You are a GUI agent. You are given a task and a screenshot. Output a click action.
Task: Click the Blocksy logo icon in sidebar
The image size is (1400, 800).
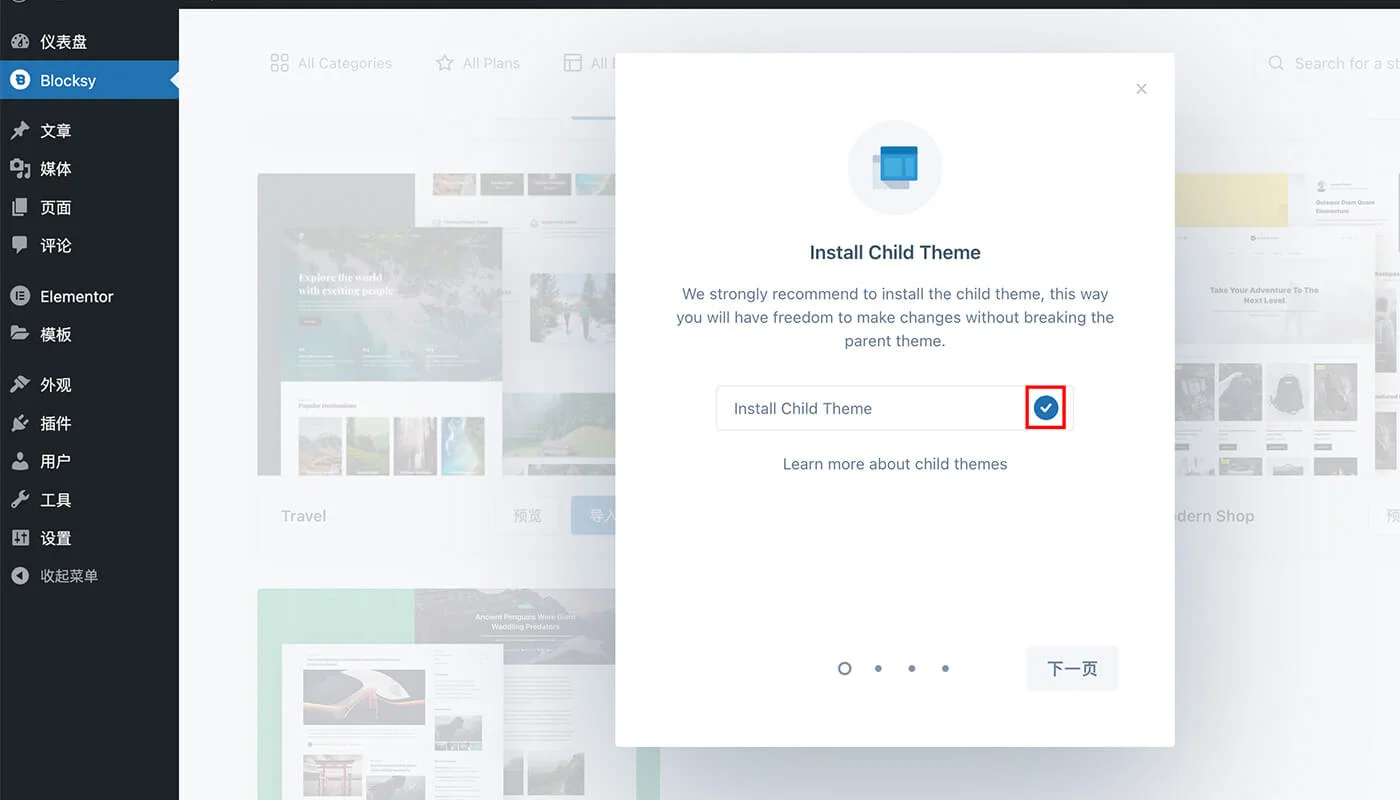[20, 80]
